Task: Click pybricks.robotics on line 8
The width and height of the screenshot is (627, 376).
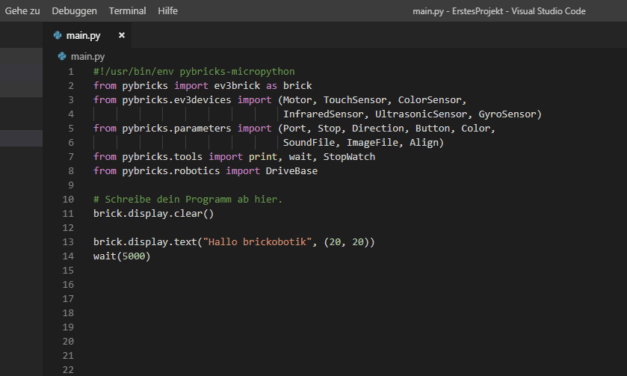Action: click(171, 171)
